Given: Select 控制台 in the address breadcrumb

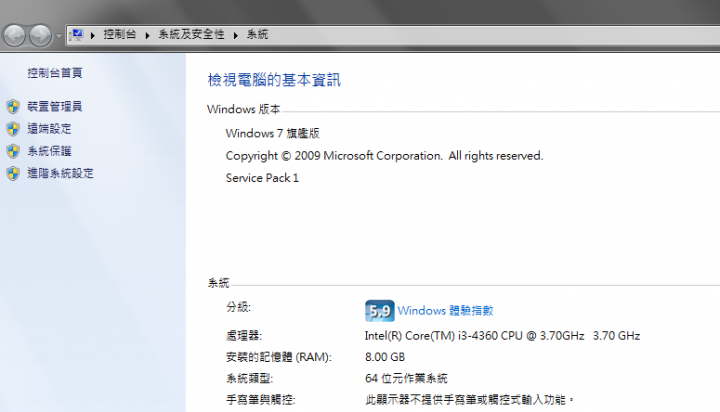Looking at the screenshot, I should (120, 34).
